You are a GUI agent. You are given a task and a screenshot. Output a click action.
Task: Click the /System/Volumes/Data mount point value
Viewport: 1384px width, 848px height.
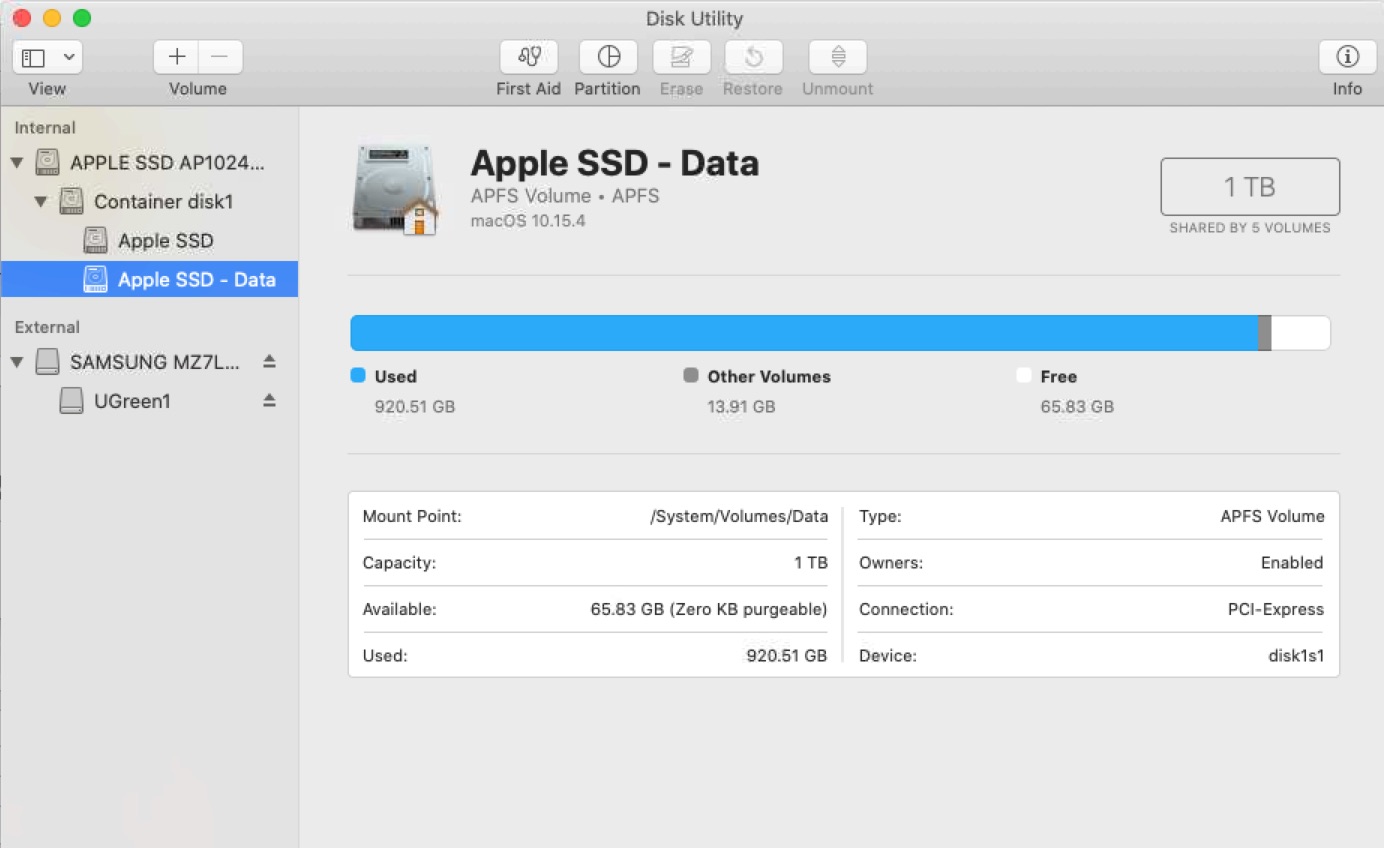pos(739,517)
